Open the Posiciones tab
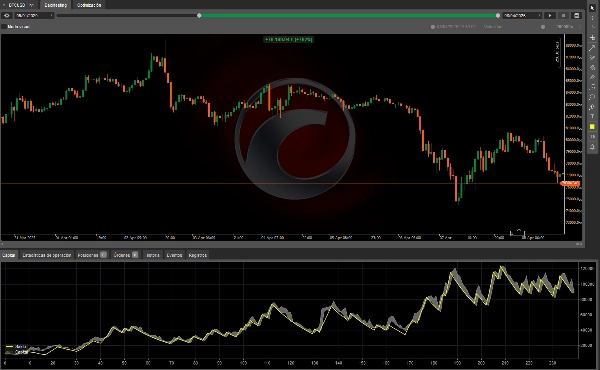The height and width of the screenshot is (370, 600). point(92,255)
